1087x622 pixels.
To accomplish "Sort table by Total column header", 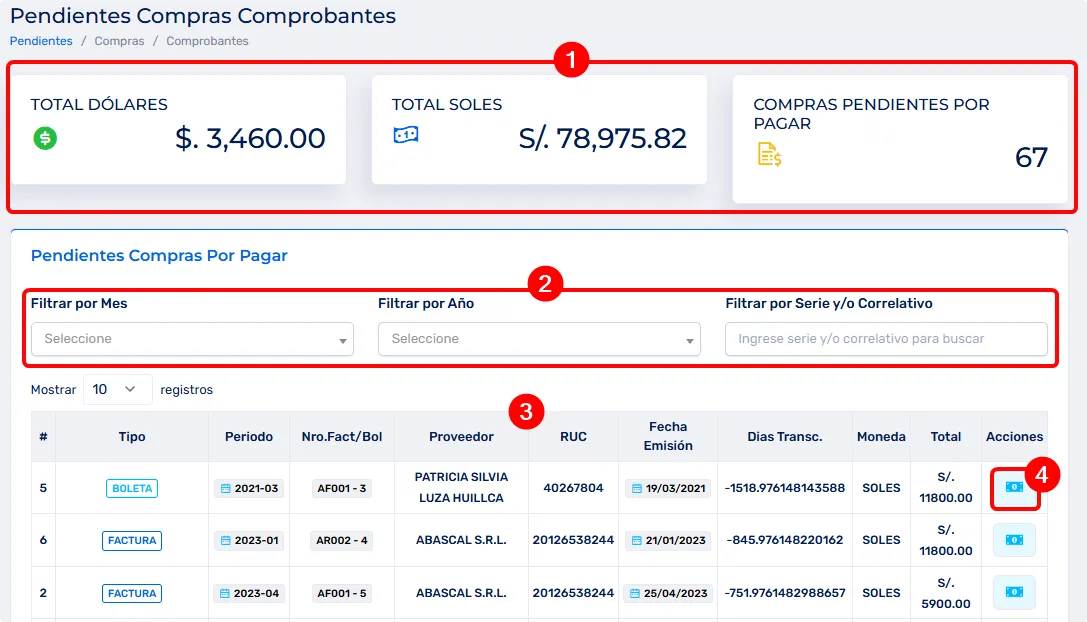I will click(945, 436).
